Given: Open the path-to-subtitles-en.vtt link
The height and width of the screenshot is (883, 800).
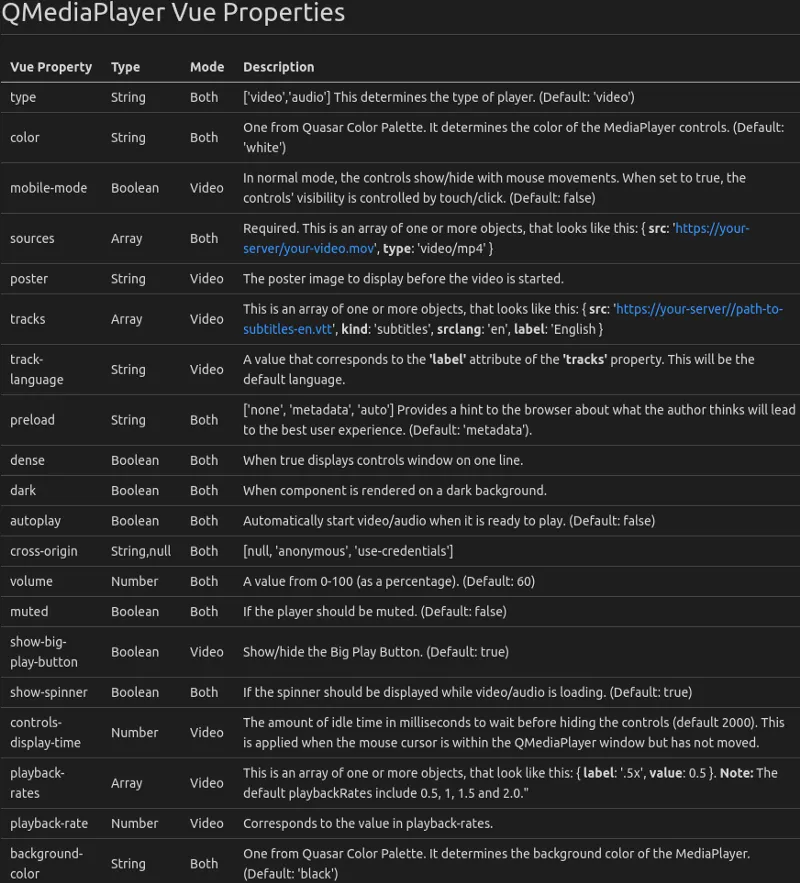Looking at the screenshot, I should (x=513, y=319).
